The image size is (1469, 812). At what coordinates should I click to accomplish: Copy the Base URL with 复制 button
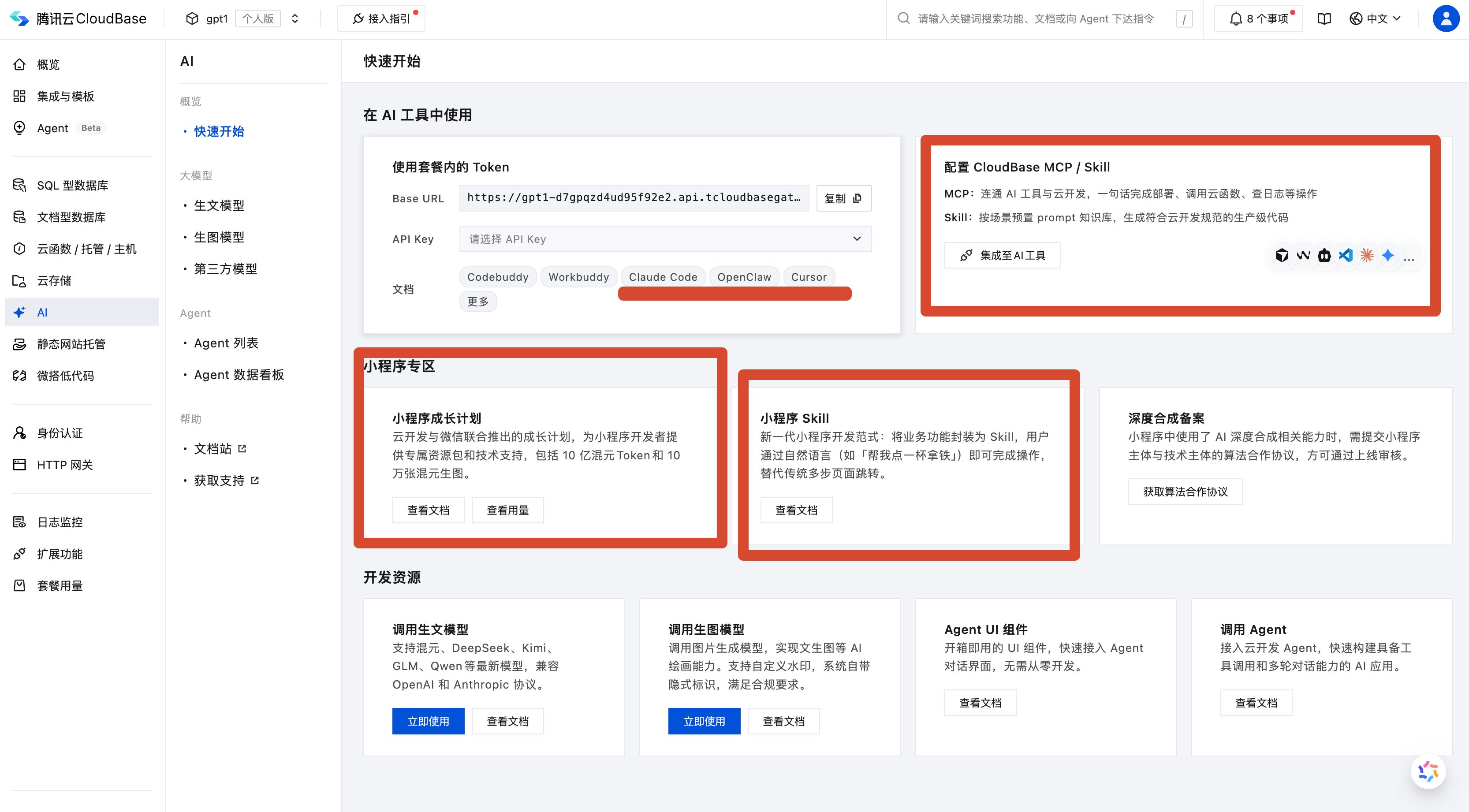point(843,198)
